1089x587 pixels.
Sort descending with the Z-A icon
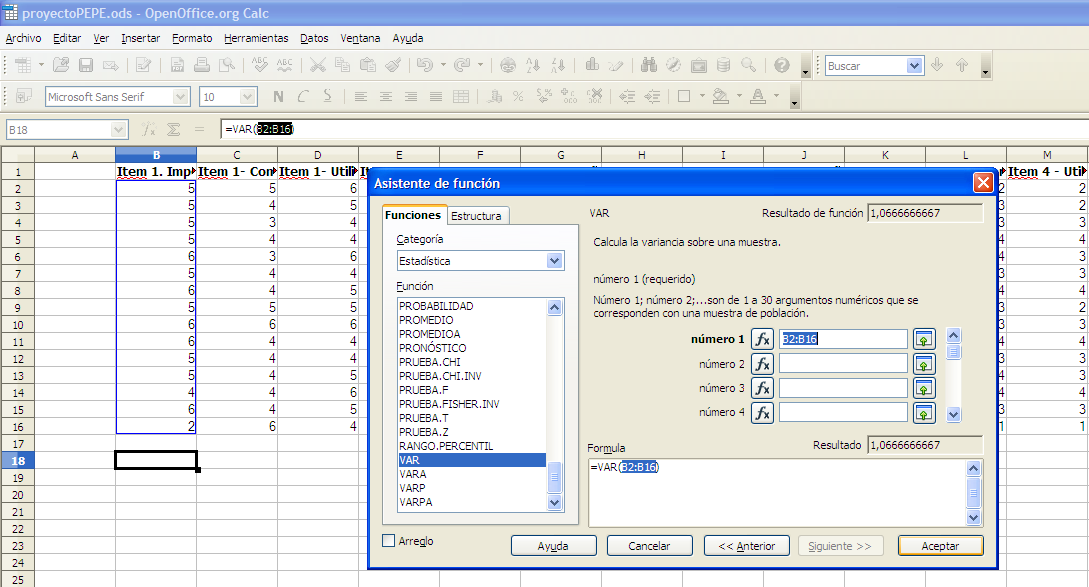point(558,65)
